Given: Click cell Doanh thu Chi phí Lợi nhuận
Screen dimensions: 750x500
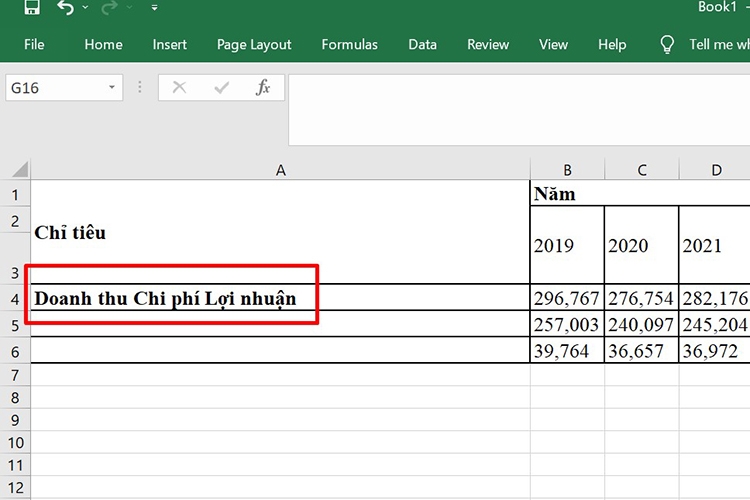Looking at the screenshot, I should (280, 298).
